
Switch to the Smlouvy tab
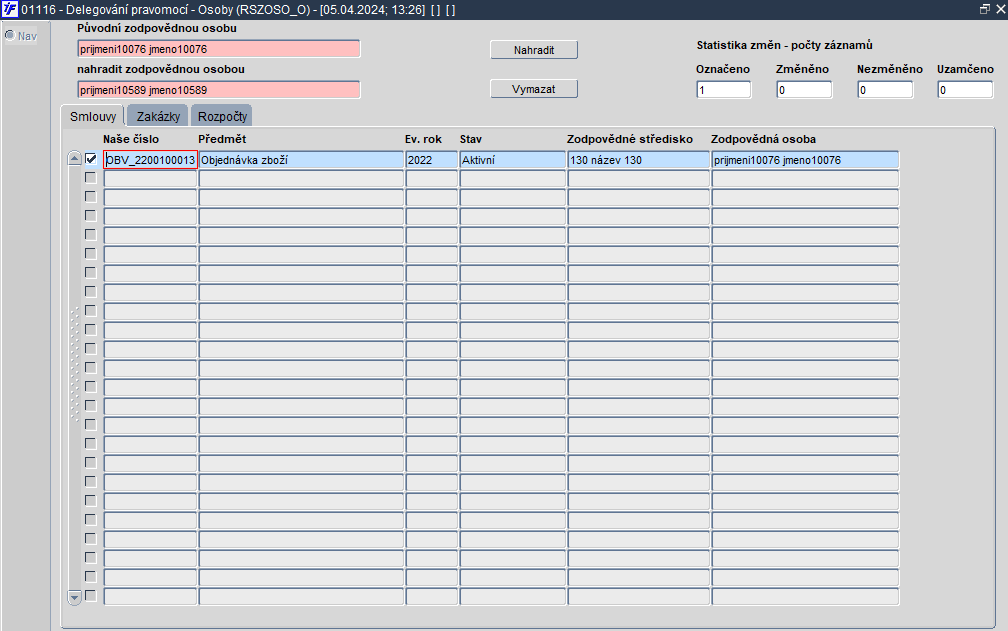(x=93, y=116)
